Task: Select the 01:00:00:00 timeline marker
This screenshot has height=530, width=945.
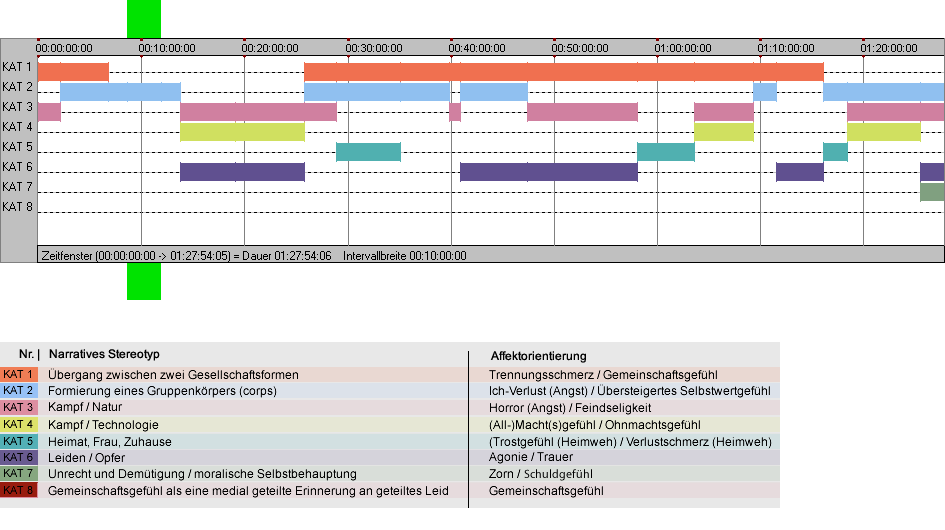Action: coord(683,48)
